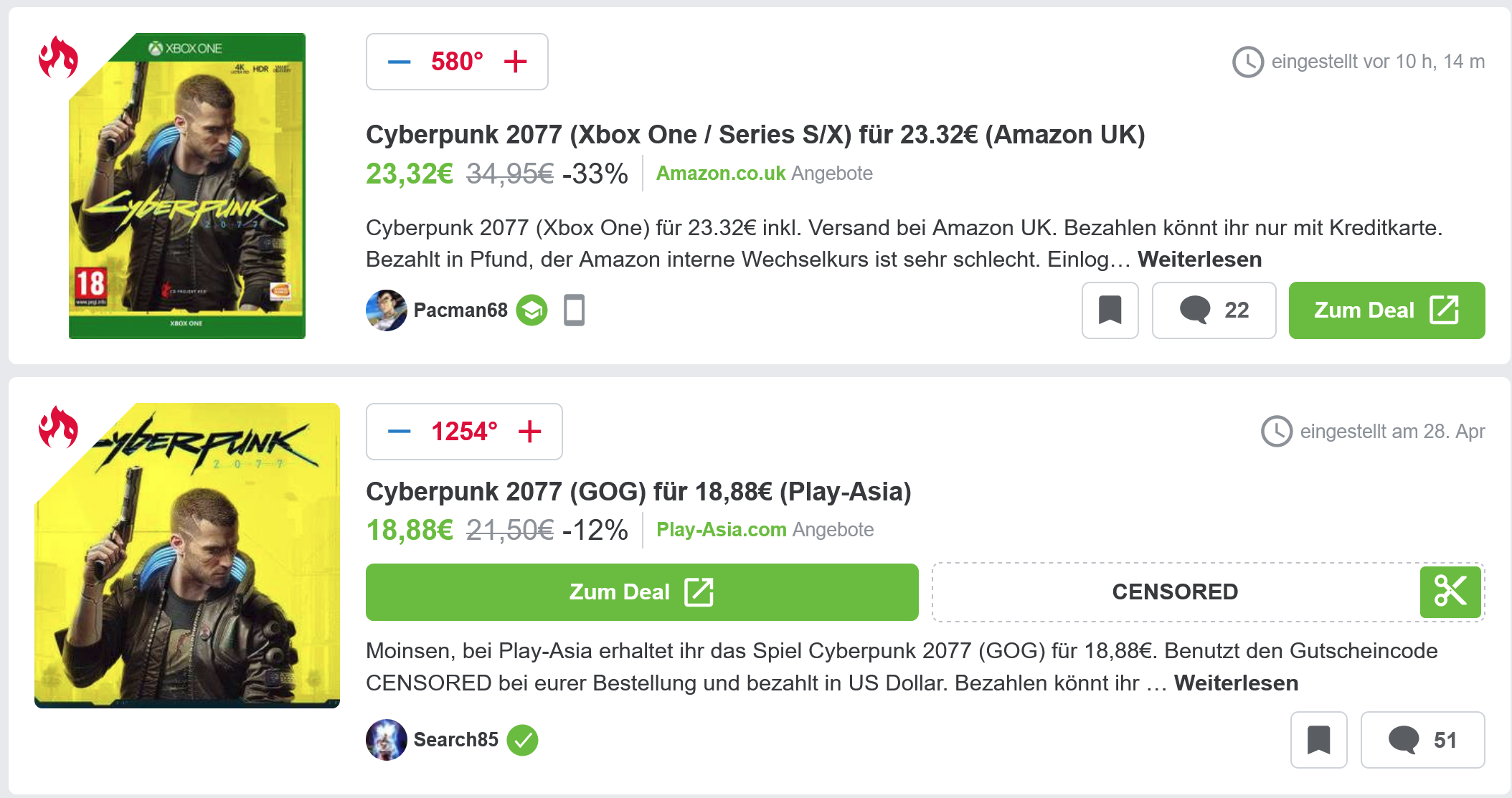Open the Xbox One Cyberpunk cover thumbnail
The image size is (1512, 798).
186,186
